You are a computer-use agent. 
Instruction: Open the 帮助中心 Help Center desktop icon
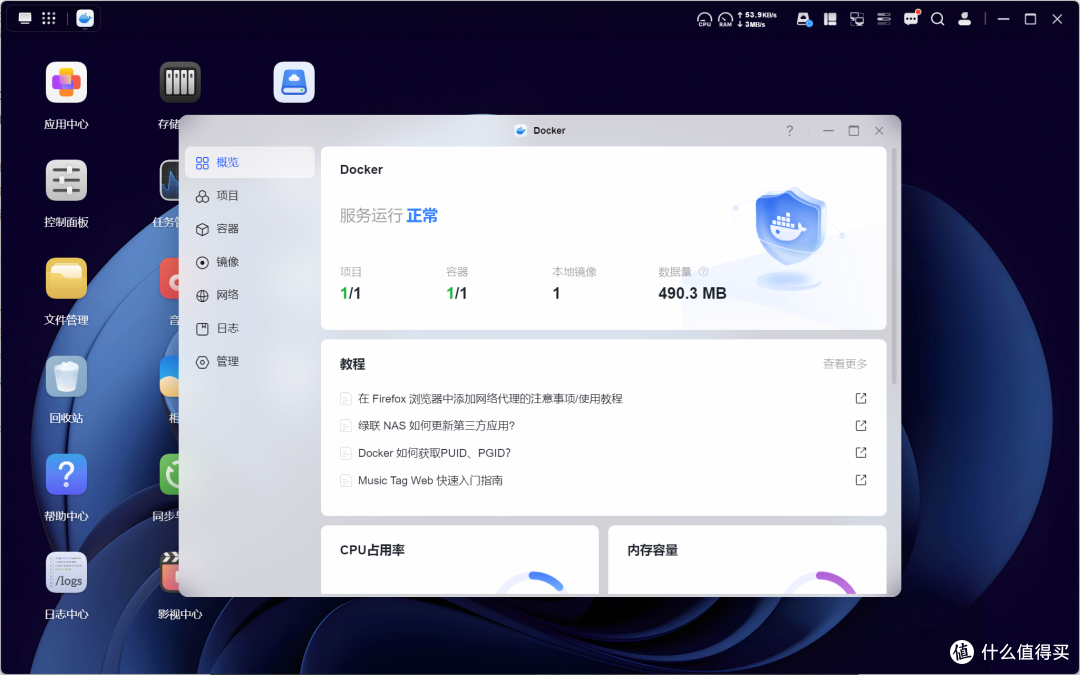click(66, 475)
